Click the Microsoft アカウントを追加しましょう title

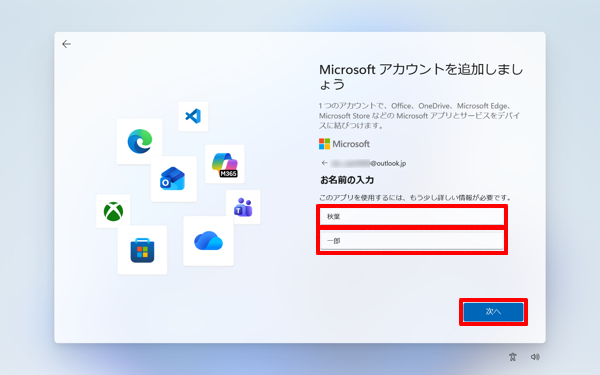(x=421, y=77)
